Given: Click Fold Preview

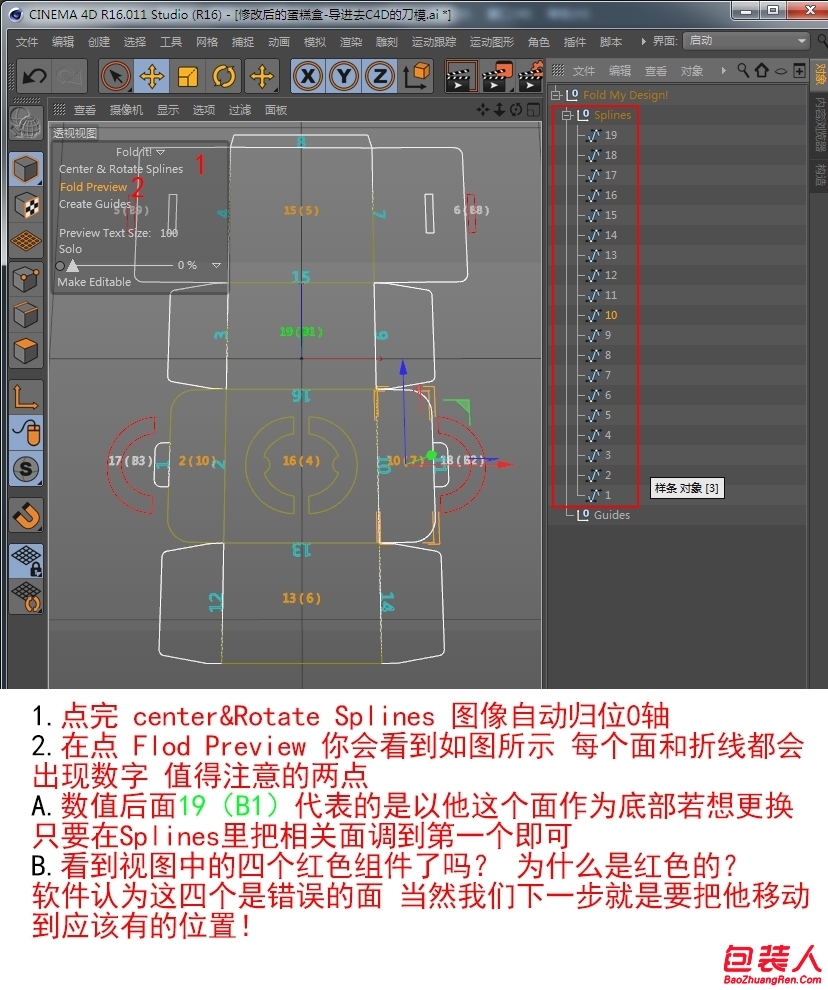Looking at the screenshot, I should pyautogui.click(x=93, y=186).
